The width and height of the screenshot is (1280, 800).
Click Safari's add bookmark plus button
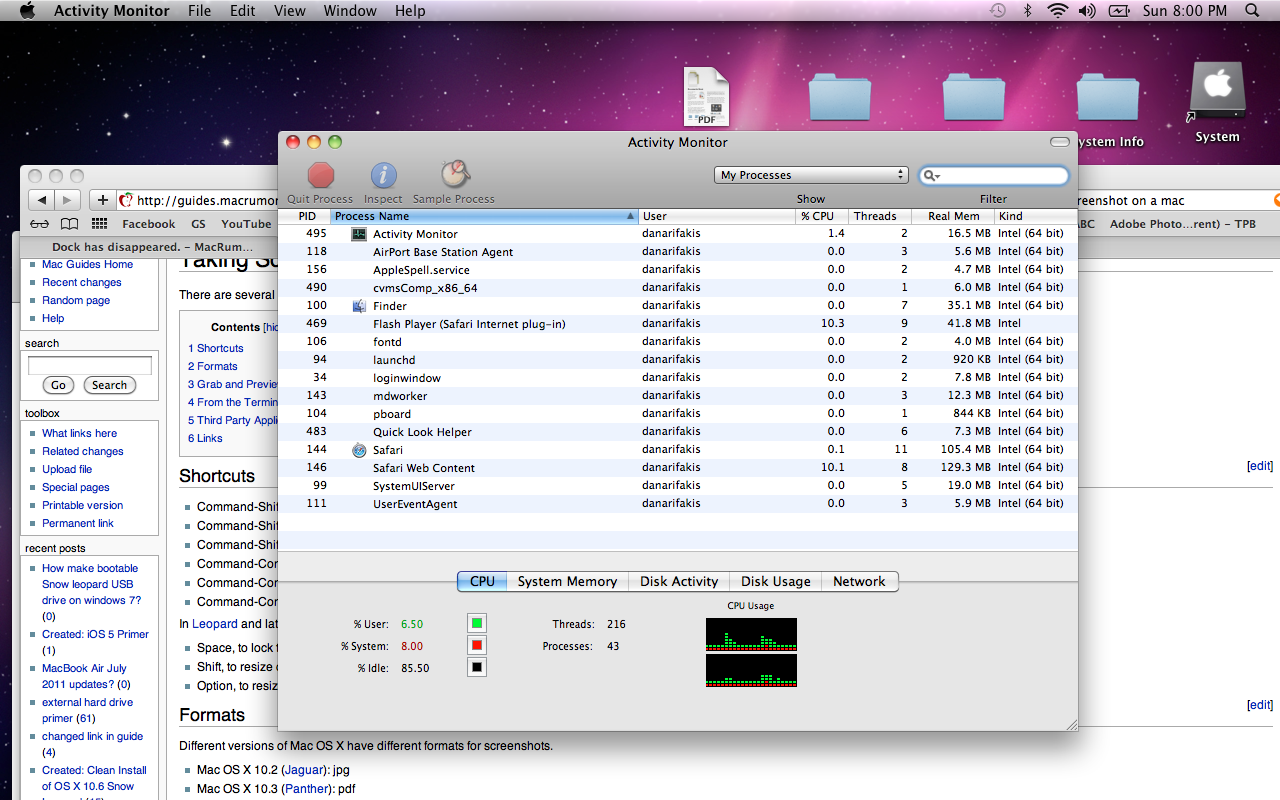102,200
